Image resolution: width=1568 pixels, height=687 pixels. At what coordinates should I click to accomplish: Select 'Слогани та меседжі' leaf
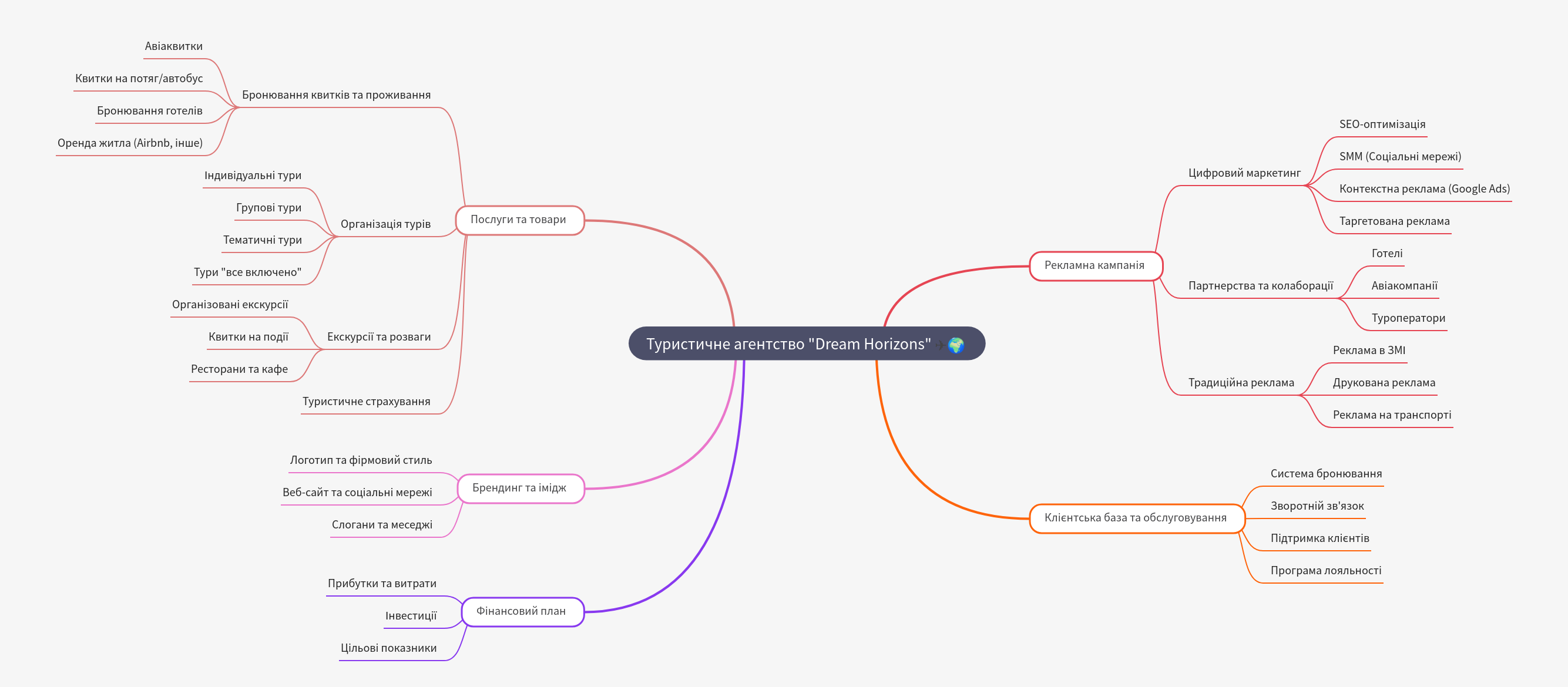pyautogui.click(x=382, y=524)
